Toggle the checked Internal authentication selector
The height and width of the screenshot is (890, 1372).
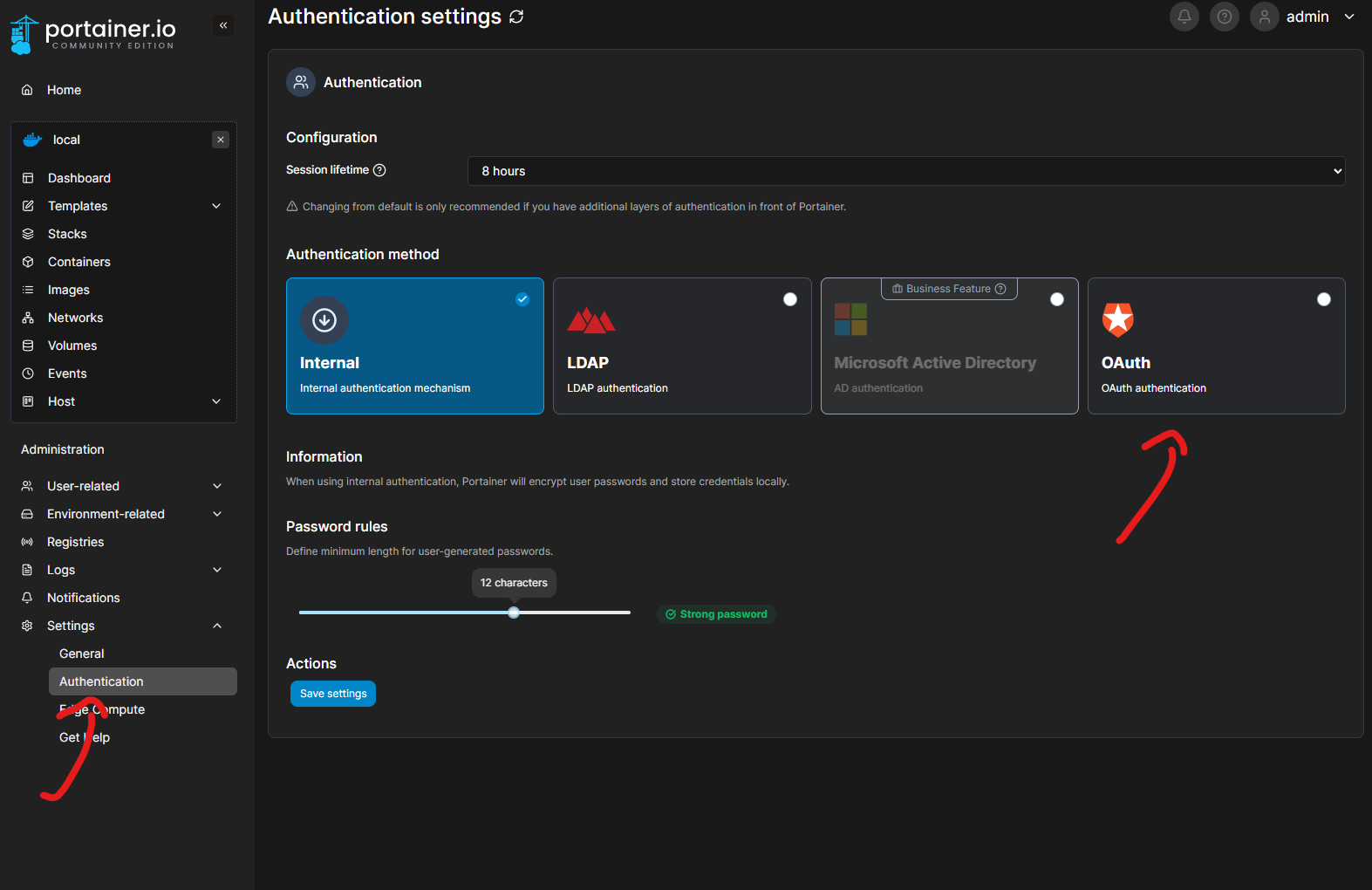pos(522,299)
